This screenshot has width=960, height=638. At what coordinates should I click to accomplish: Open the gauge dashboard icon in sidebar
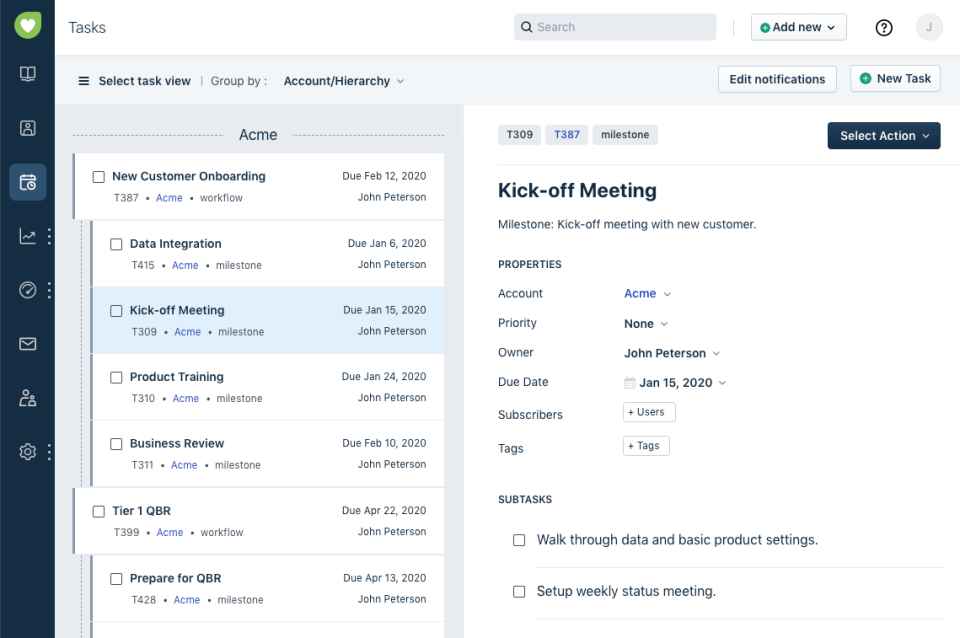(27, 290)
